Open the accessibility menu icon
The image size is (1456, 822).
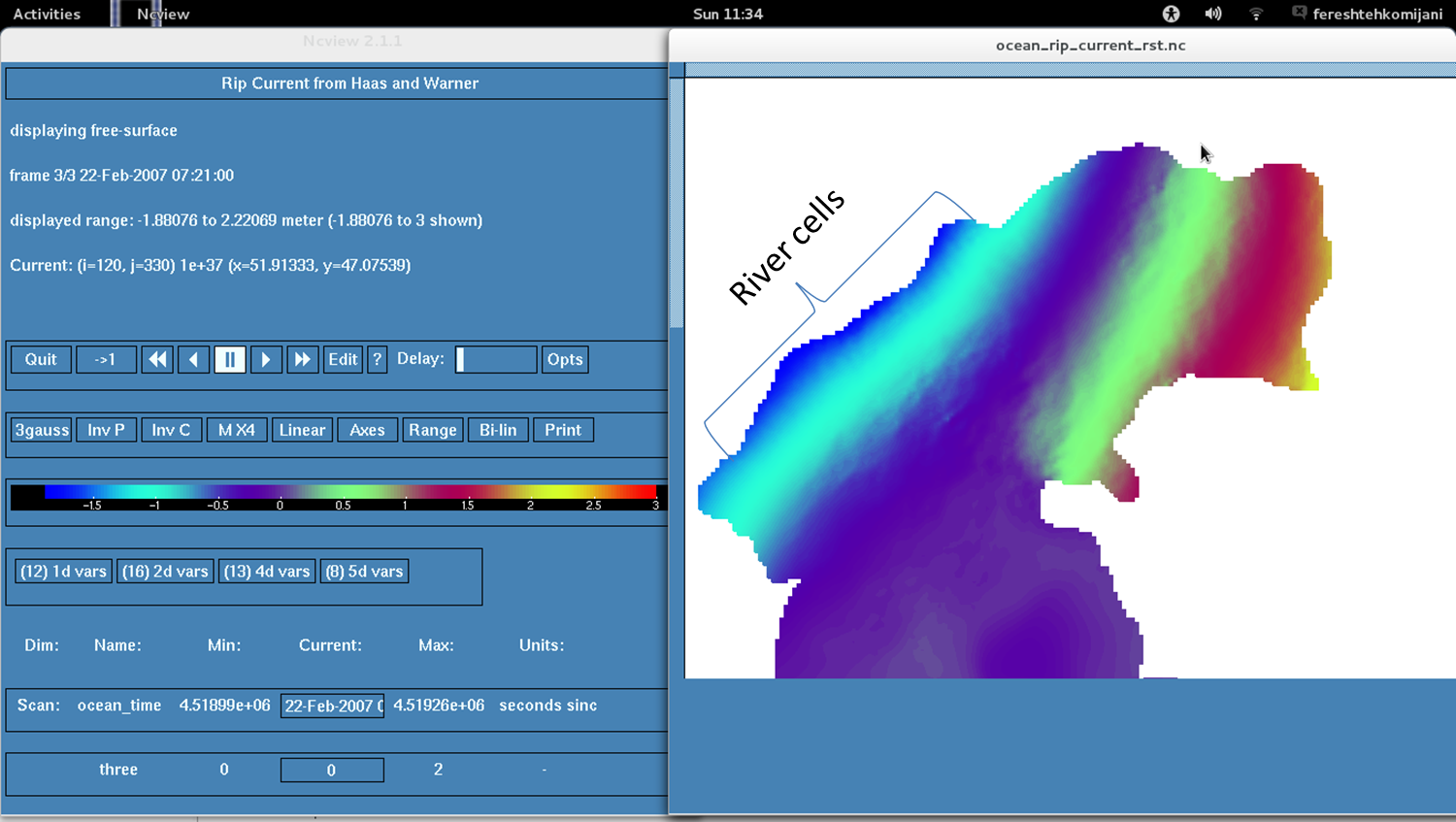coord(1171,14)
